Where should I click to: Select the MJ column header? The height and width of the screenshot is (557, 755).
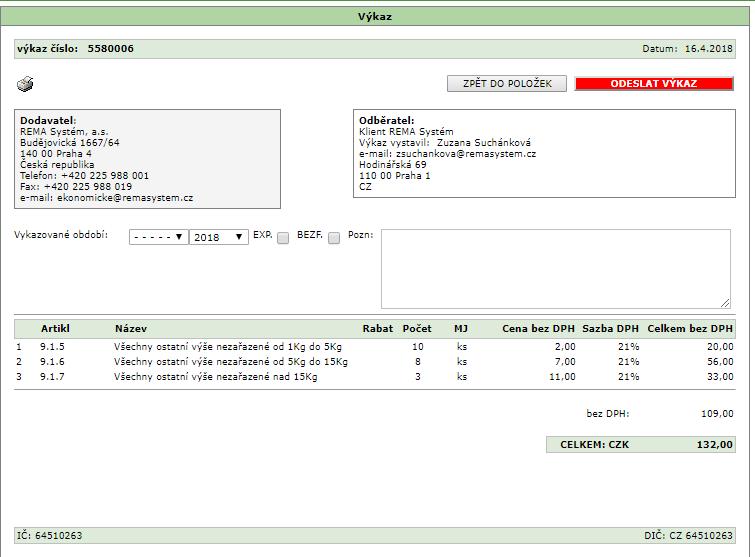[x=461, y=328]
